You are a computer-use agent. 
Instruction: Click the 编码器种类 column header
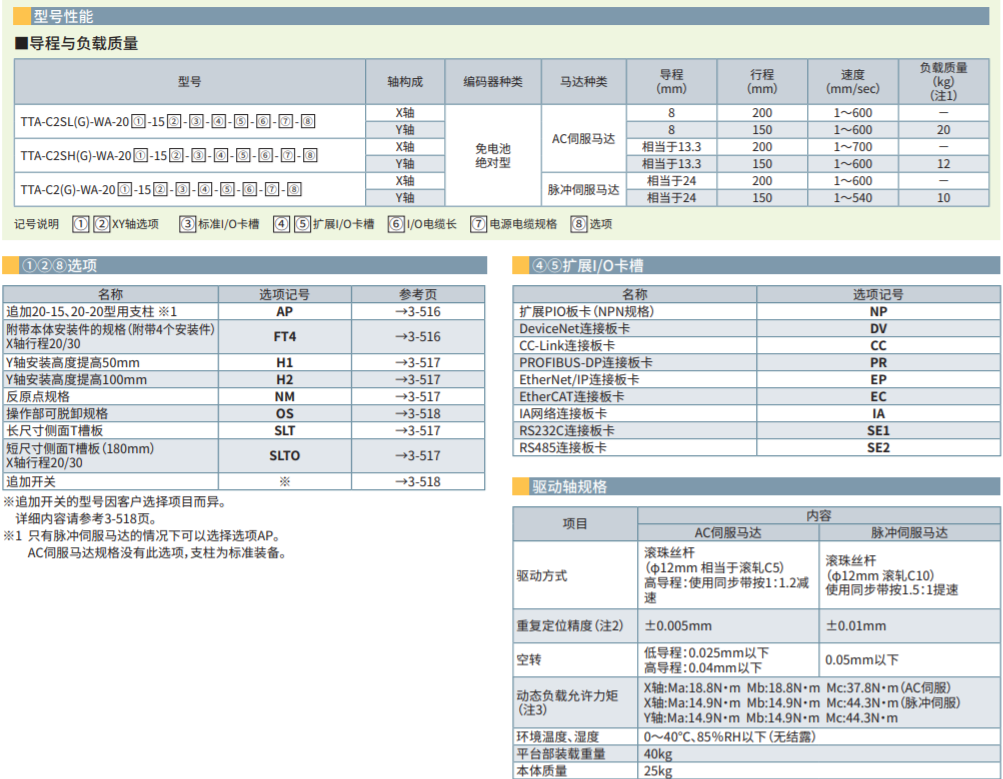pos(493,82)
